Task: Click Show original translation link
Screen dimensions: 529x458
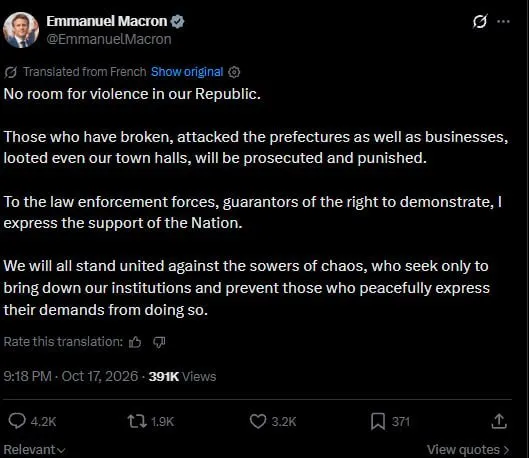Action: pyautogui.click(x=187, y=72)
